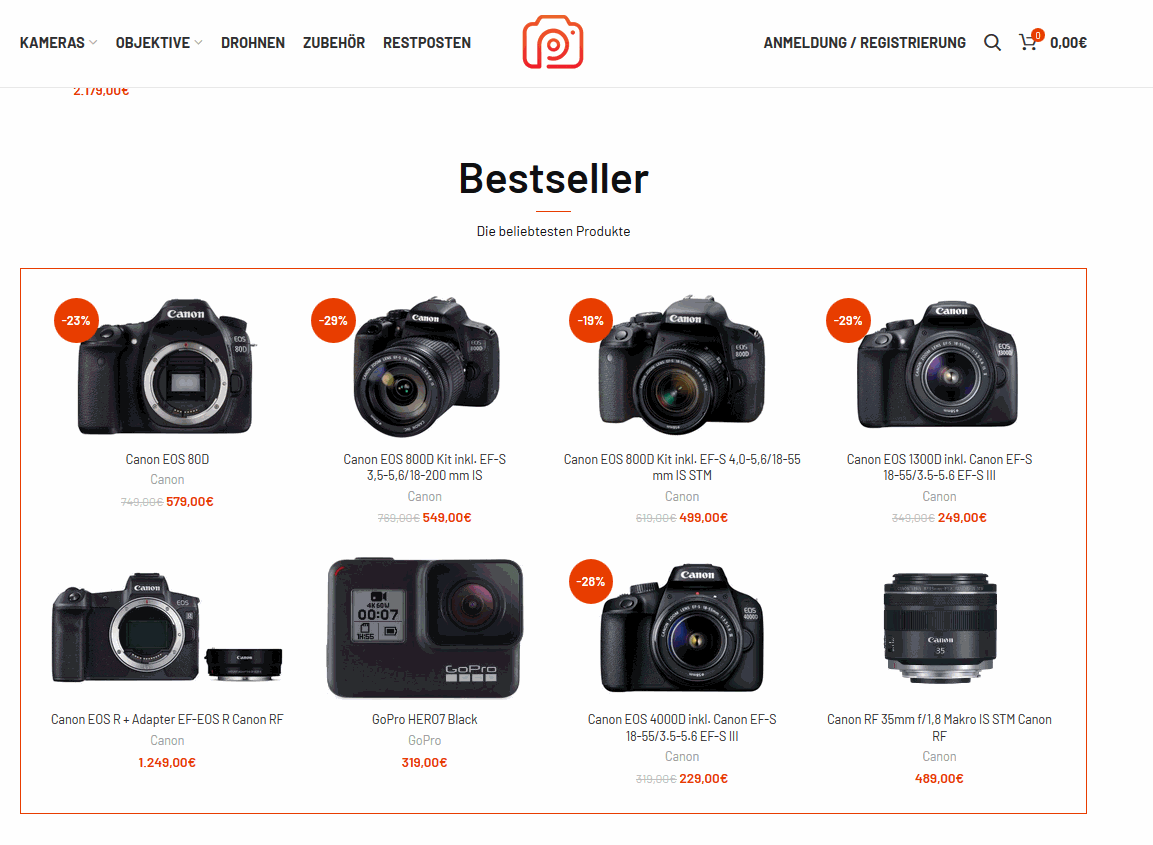The width and height of the screenshot is (1153, 845).
Task: Click the -28% badge on EOS 4000D
Action: tap(591, 581)
